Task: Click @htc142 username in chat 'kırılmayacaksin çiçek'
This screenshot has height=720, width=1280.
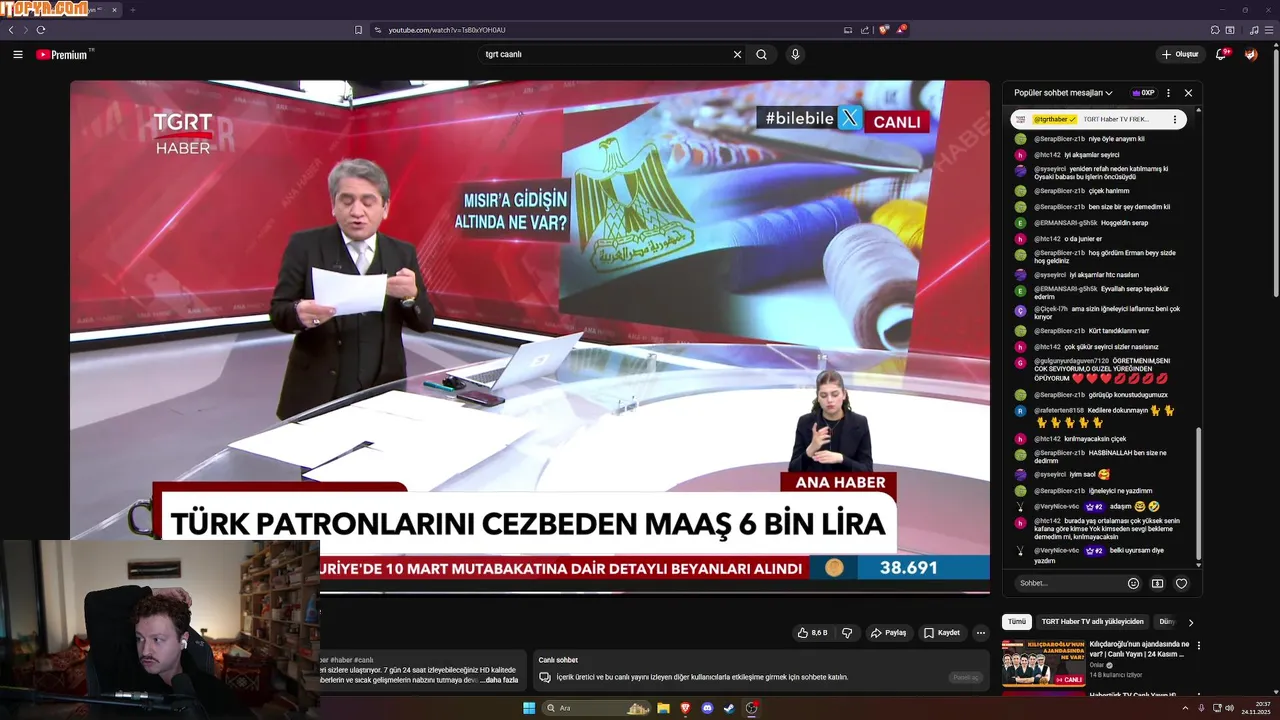Action: [x=1047, y=439]
